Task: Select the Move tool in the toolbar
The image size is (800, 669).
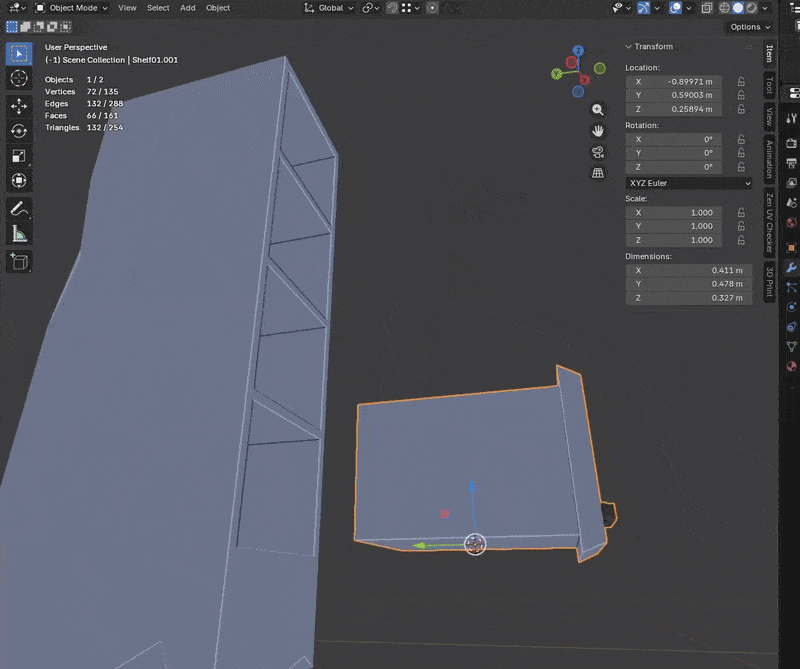Action: (x=19, y=105)
